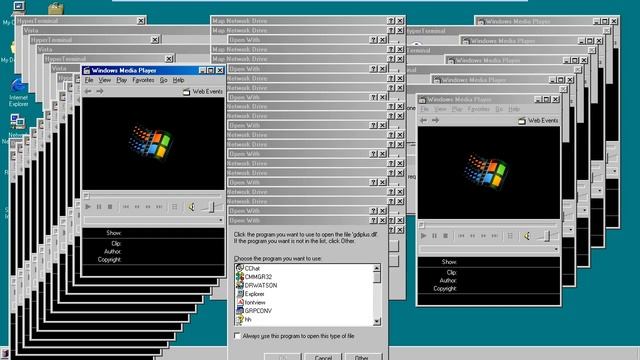Screen dimensions: 640x360
Task: Click Stop in the right-side front Media Player
Action: (445, 236)
